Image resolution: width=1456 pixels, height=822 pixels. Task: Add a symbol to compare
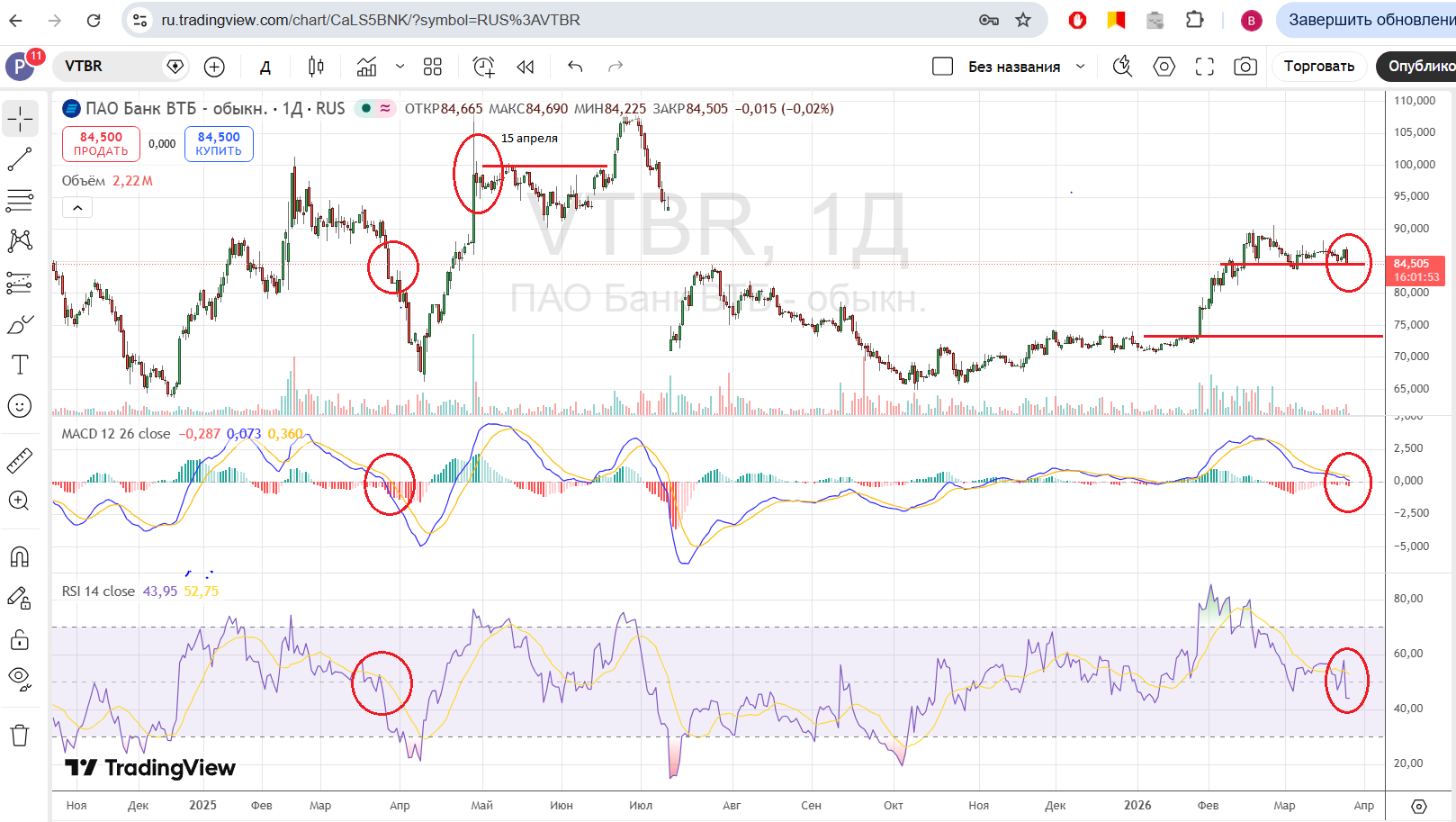click(x=214, y=67)
